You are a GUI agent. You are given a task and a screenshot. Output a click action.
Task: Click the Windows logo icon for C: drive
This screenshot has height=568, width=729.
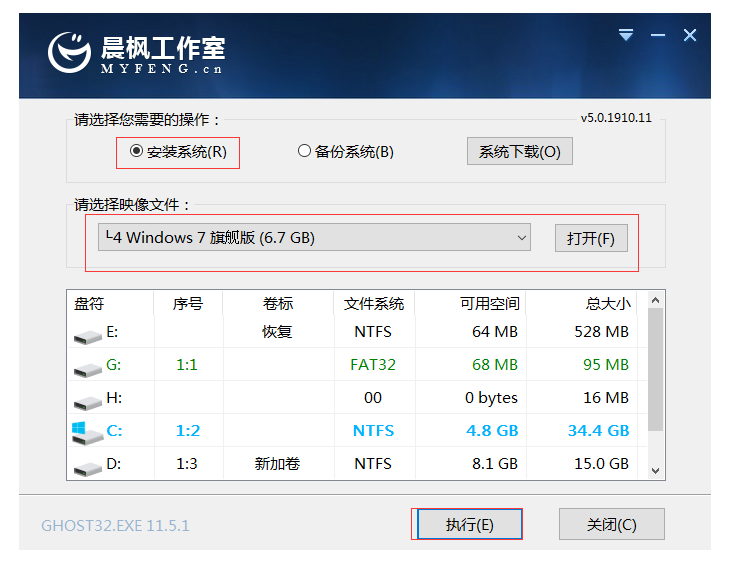(82, 431)
